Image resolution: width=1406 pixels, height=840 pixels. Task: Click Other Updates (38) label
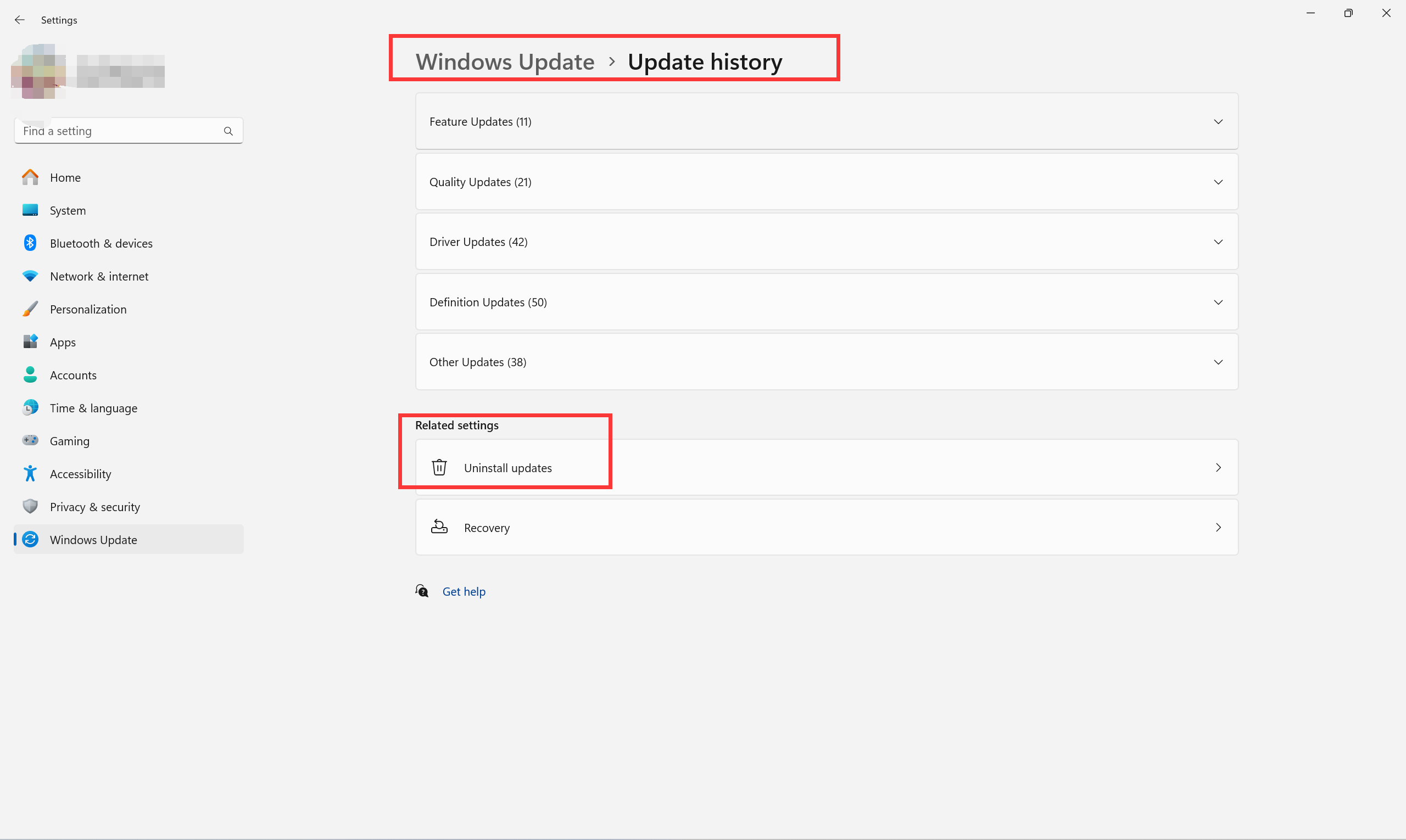point(478,362)
